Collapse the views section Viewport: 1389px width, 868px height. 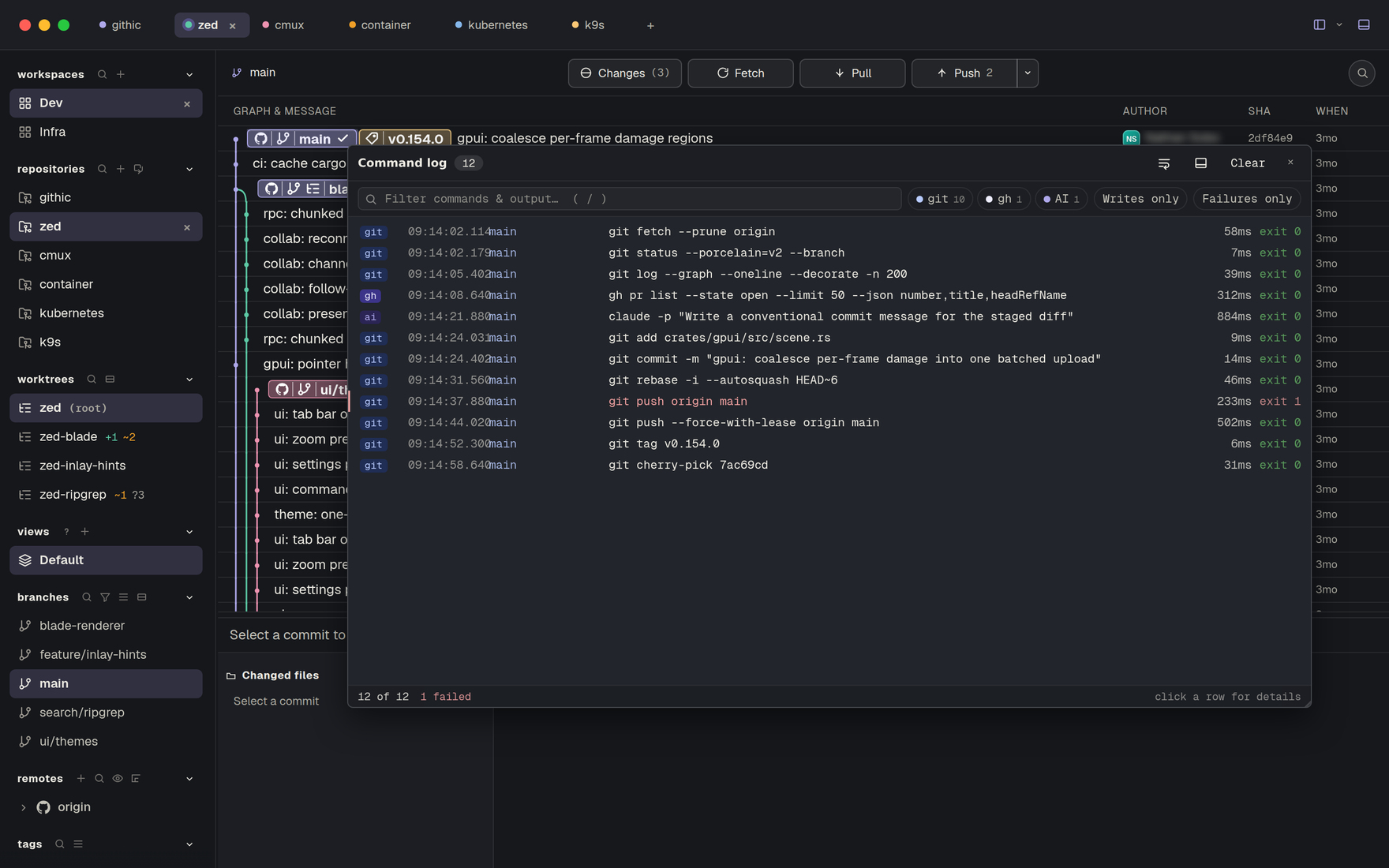click(189, 532)
